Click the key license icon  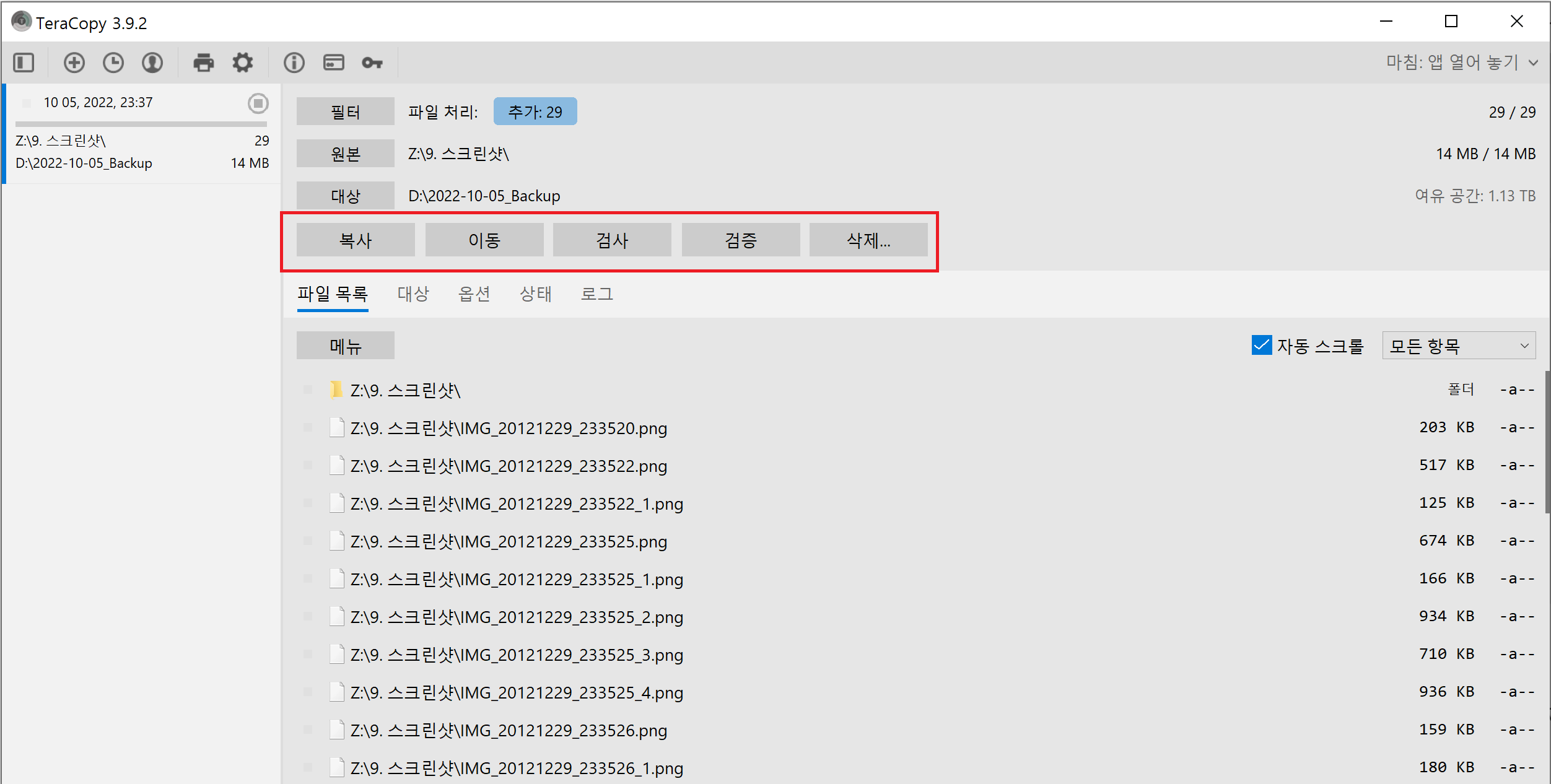[372, 63]
